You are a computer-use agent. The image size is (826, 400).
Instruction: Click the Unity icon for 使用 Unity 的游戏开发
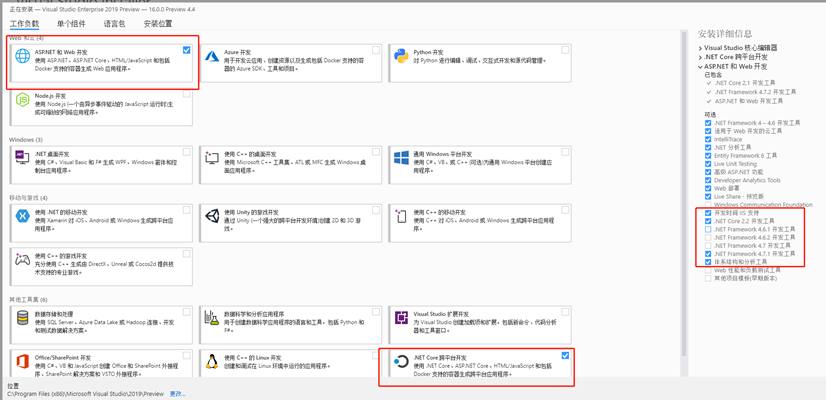tap(212, 215)
